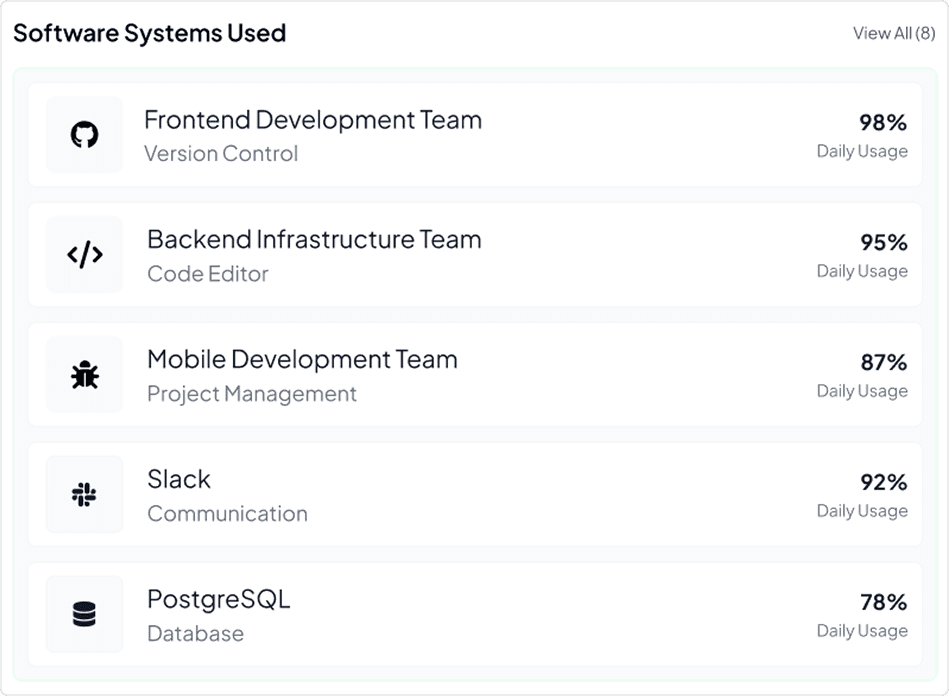This screenshot has height=696, width=949.
Task: Open the View All (8) link
Action: click(893, 33)
